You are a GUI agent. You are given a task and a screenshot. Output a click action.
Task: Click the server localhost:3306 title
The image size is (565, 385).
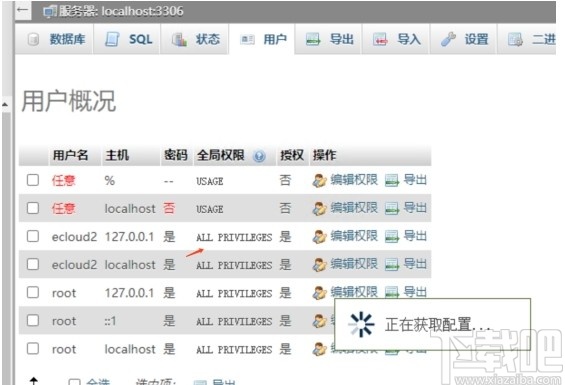tap(121, 11)
